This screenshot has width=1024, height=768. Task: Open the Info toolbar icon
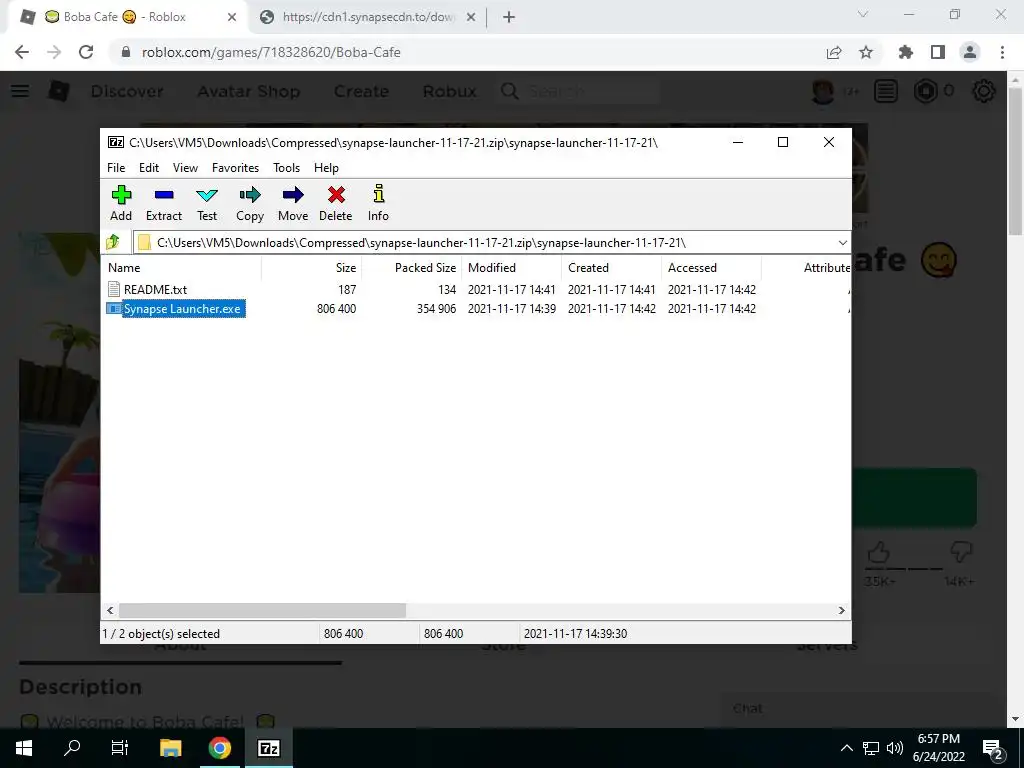pyautogui.click(x=378, y=194)
